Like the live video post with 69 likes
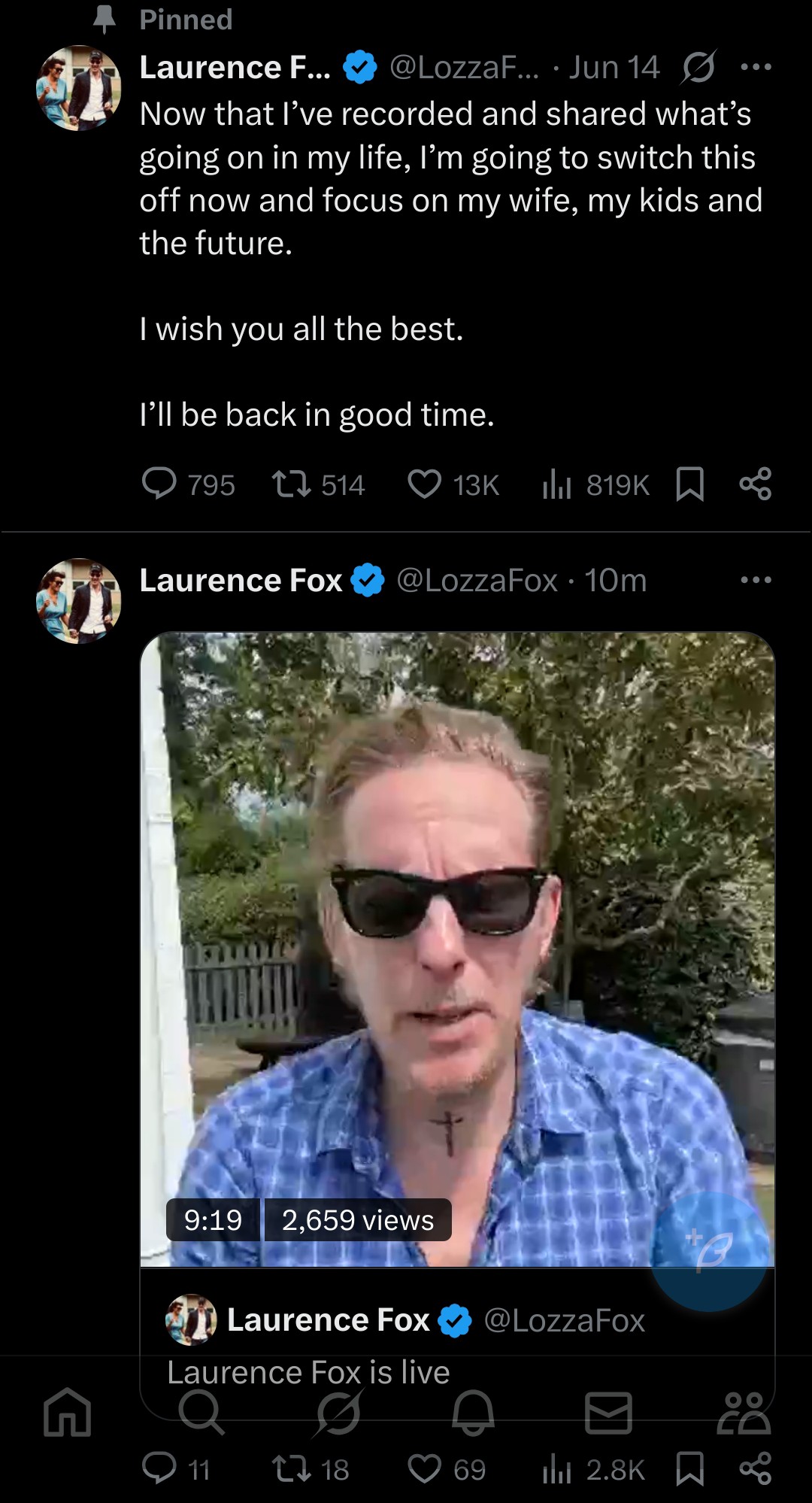Screen dimensions: 812x1503 (x=447, y=1469)
